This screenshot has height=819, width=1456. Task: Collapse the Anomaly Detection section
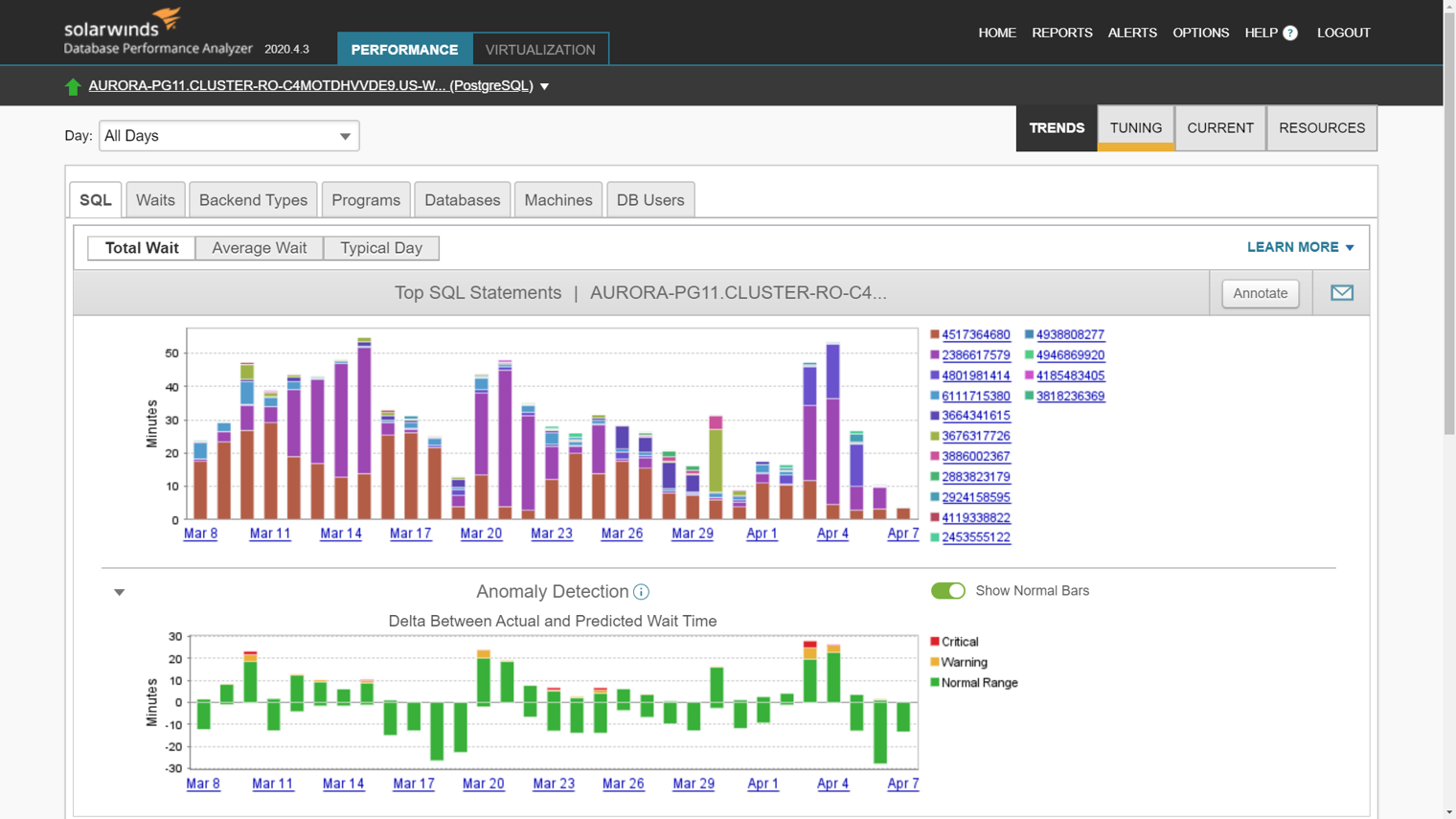coord(119,591)
